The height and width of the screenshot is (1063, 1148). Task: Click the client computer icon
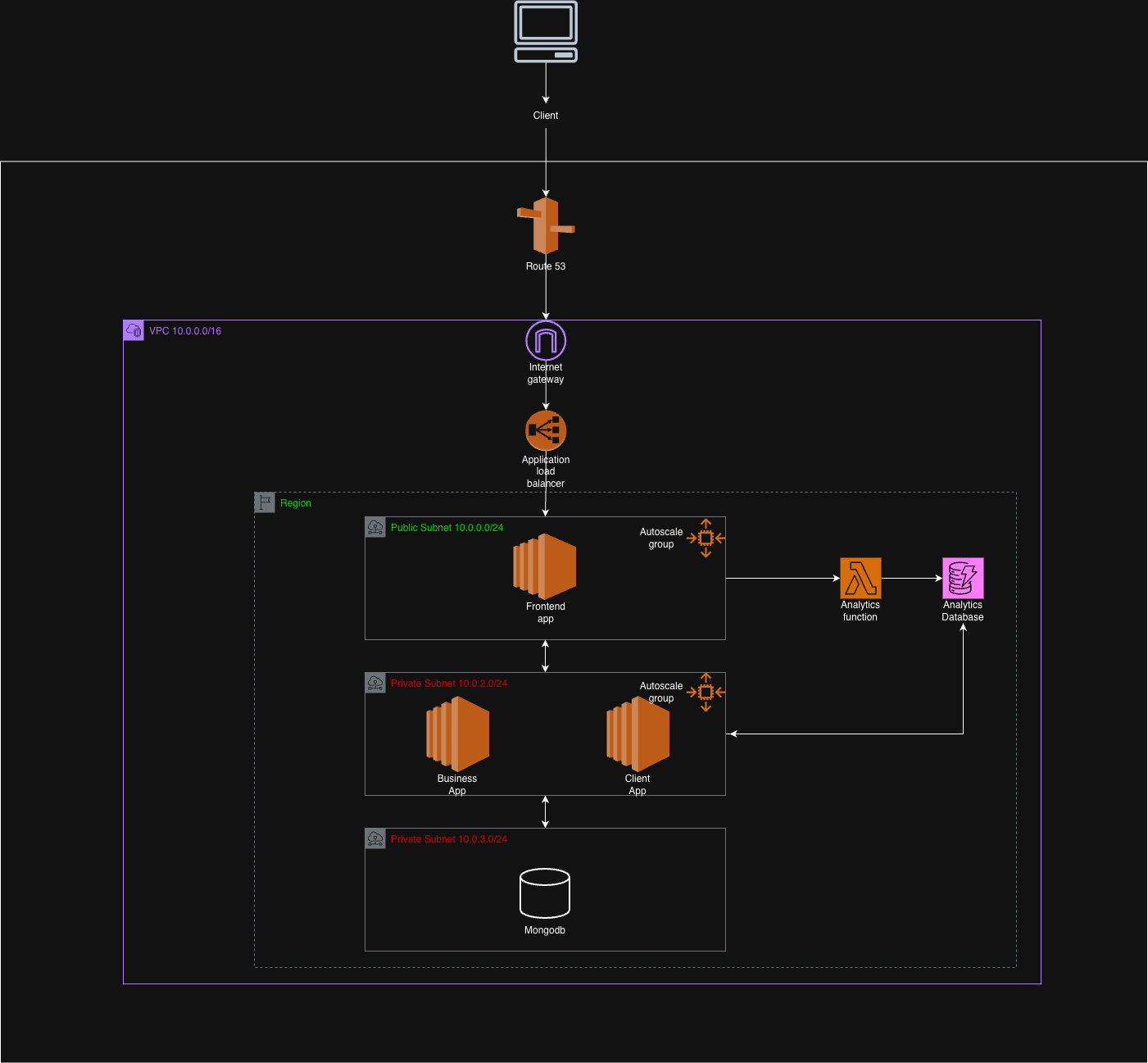(546, 31)
